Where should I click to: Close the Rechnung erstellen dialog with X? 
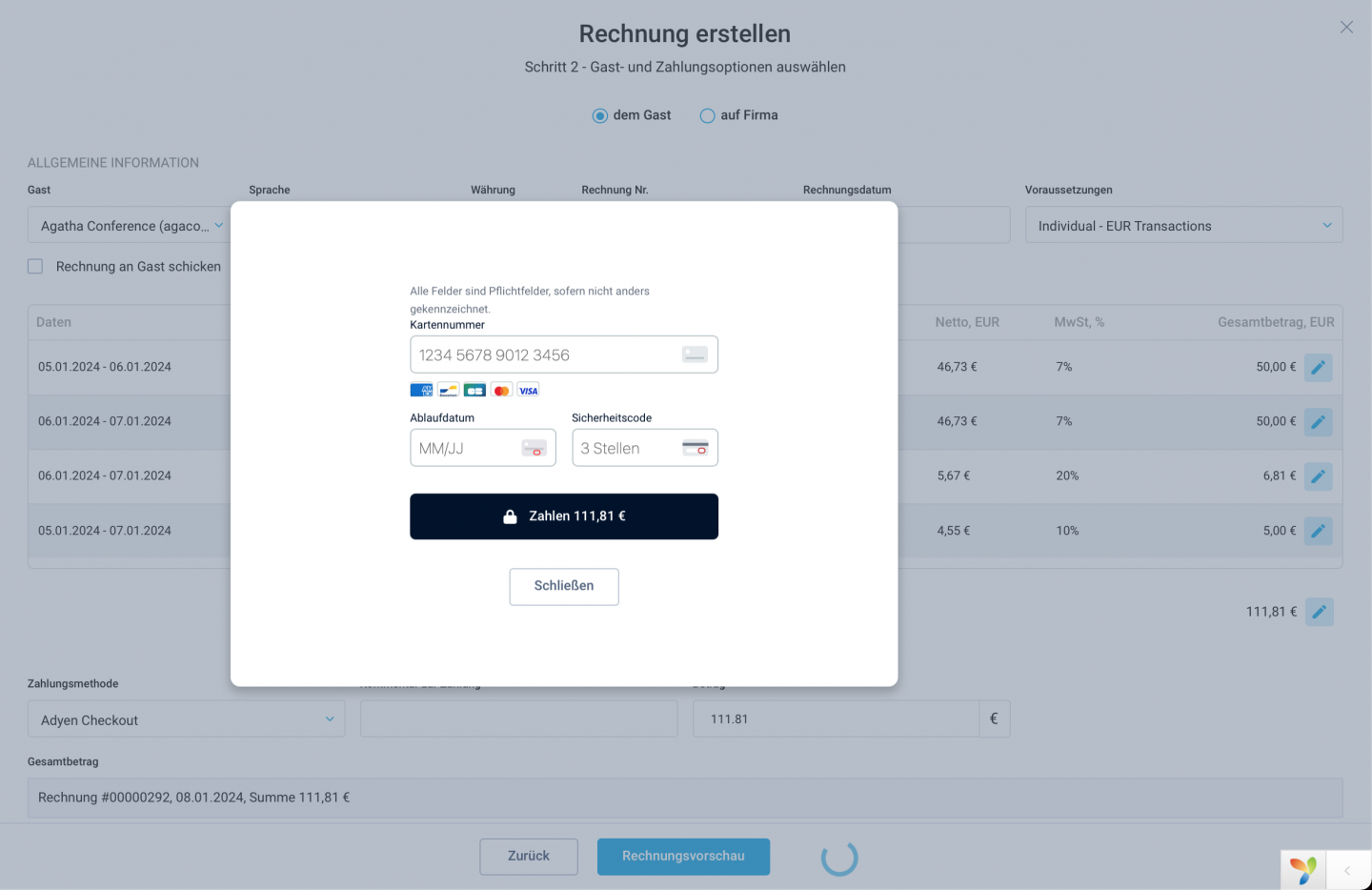(x=1346, y=27)
